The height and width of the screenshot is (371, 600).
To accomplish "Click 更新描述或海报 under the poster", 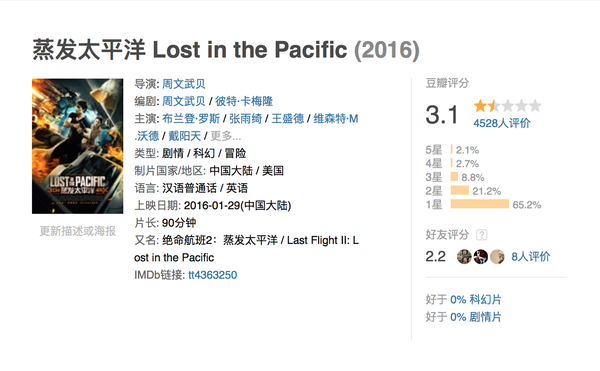I will point(78,231).
